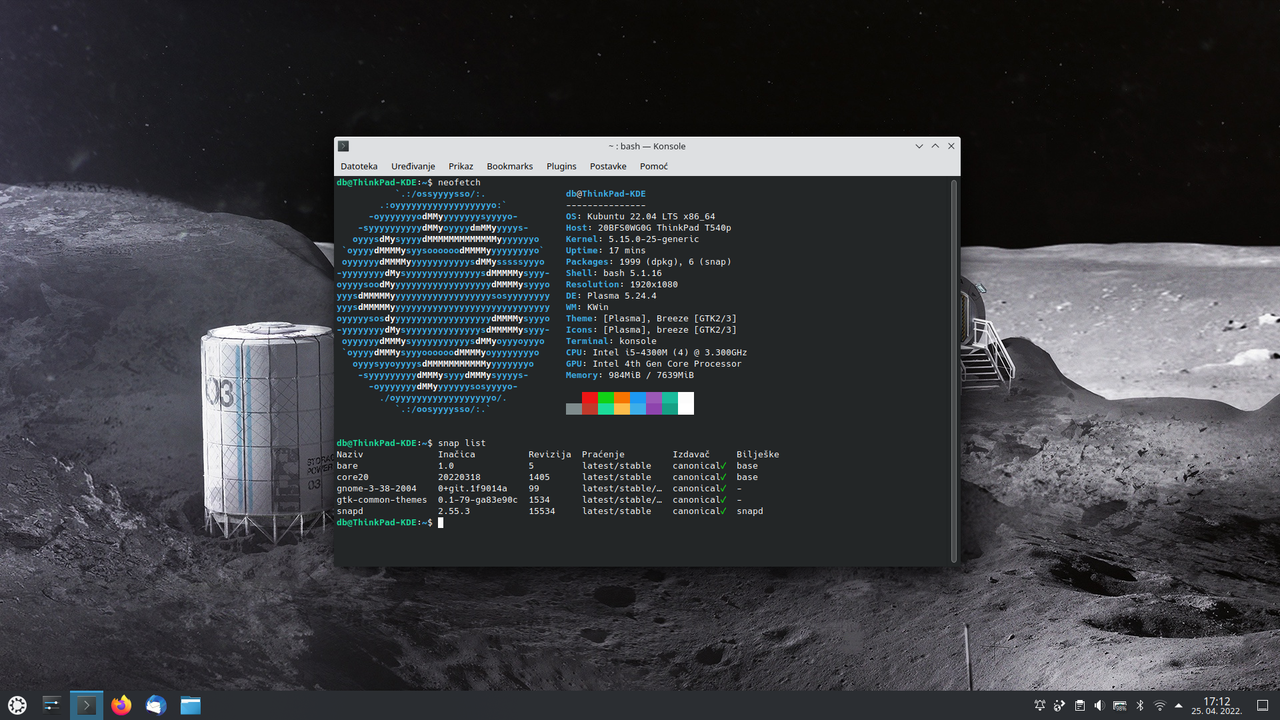Viewport: 1280px width, 720px height.
Task: Launch Thunderbird mail from the taskbar
Action: tap(155, 705)
